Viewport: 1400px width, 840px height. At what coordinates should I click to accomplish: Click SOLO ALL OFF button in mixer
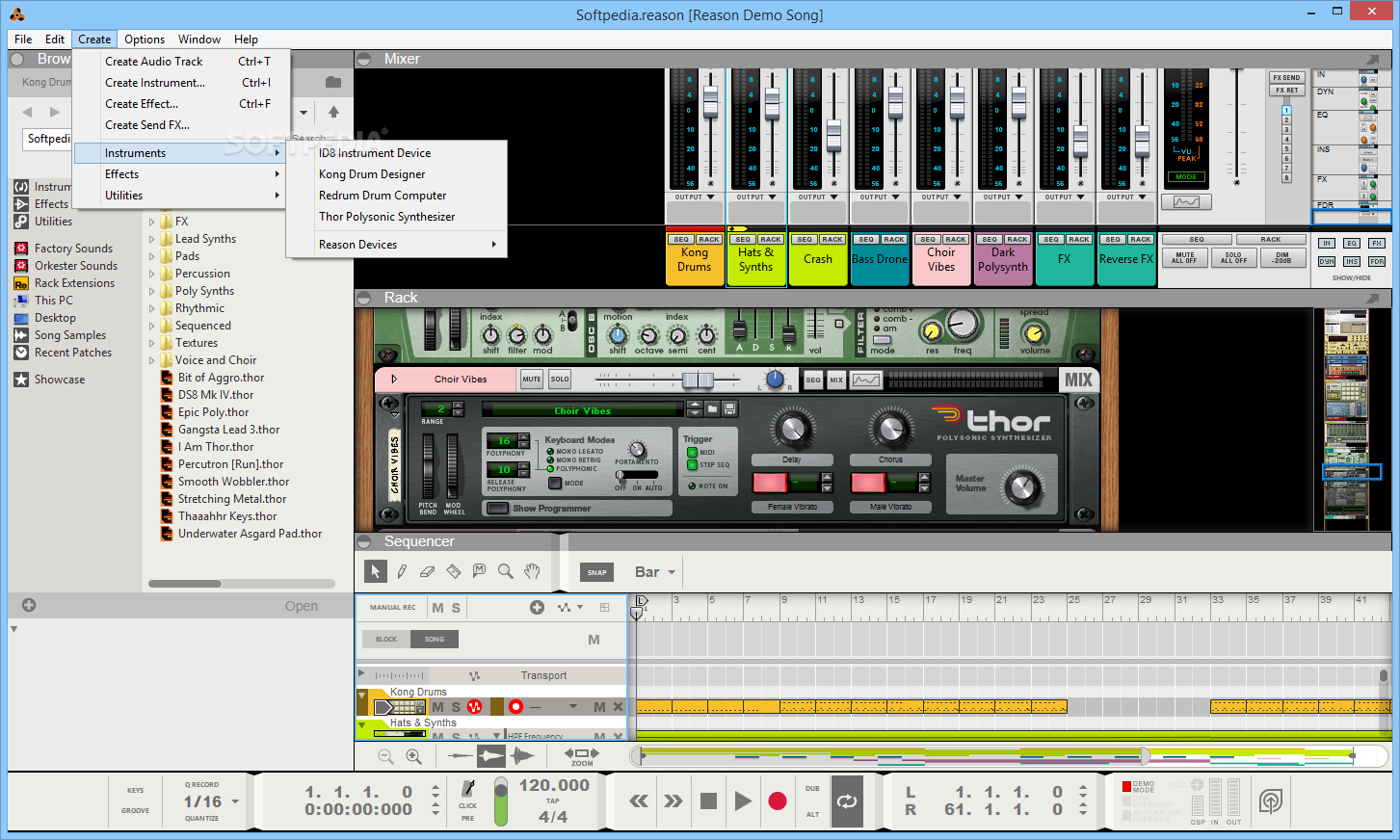point(1233,258)
